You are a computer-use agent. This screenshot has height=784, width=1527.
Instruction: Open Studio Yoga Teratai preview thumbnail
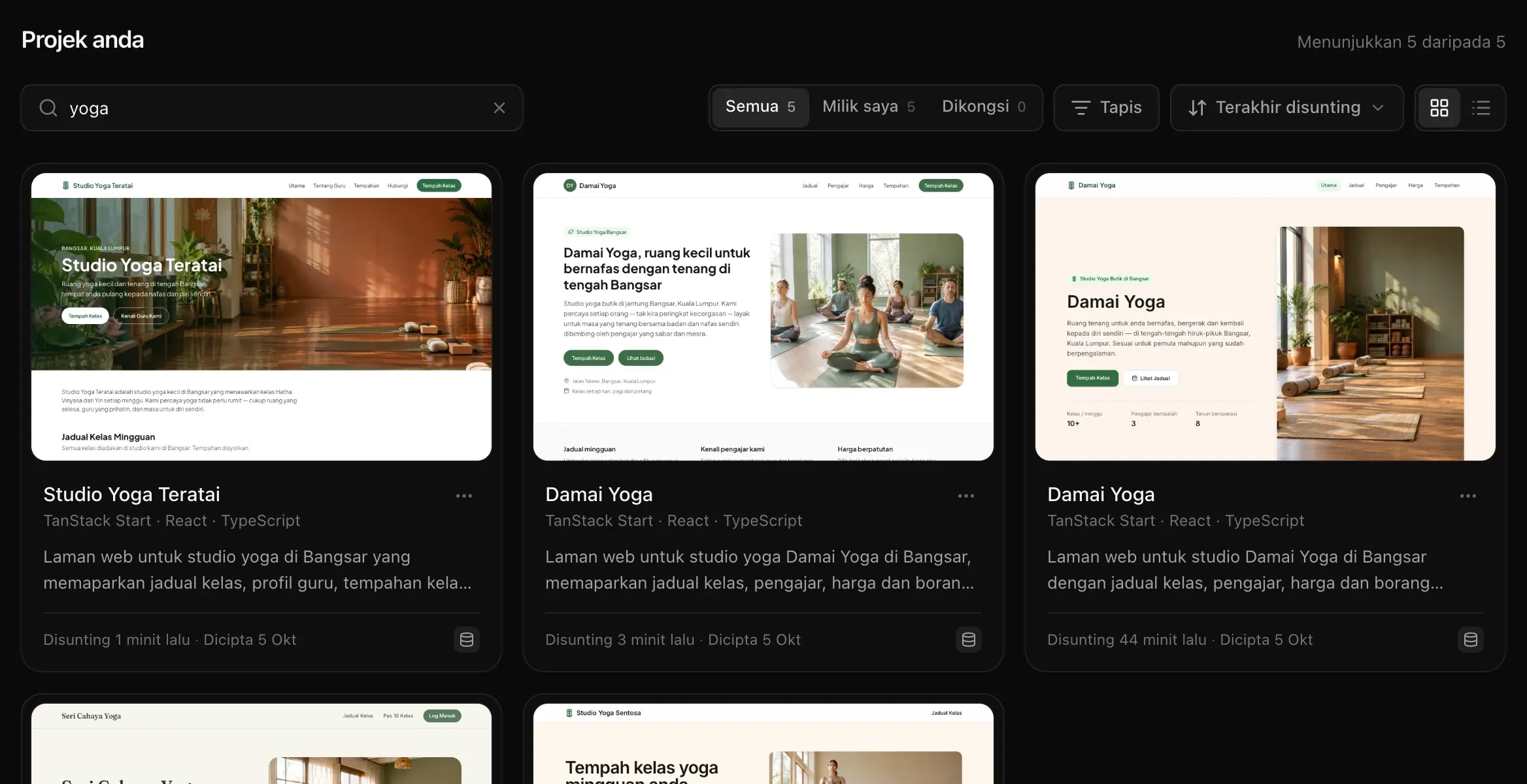point(261,317)
